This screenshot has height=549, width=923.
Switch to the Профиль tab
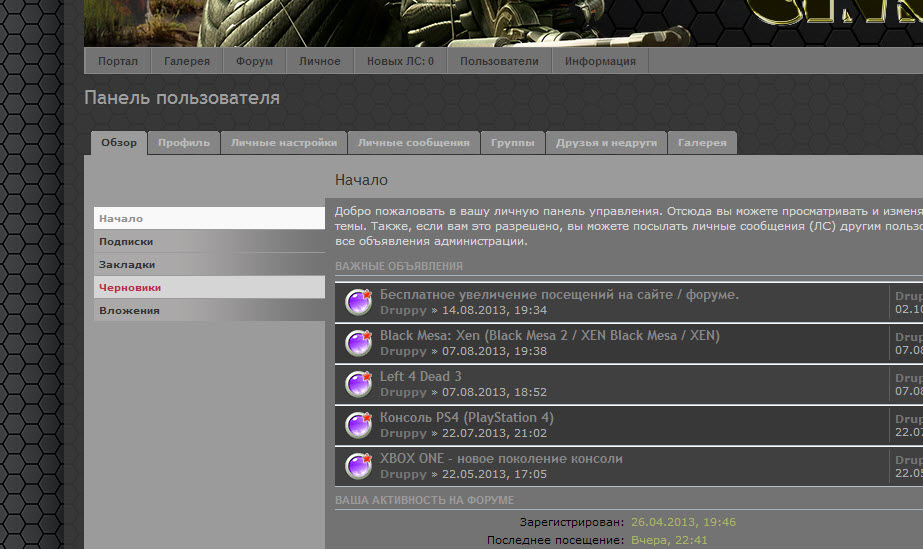184,143
